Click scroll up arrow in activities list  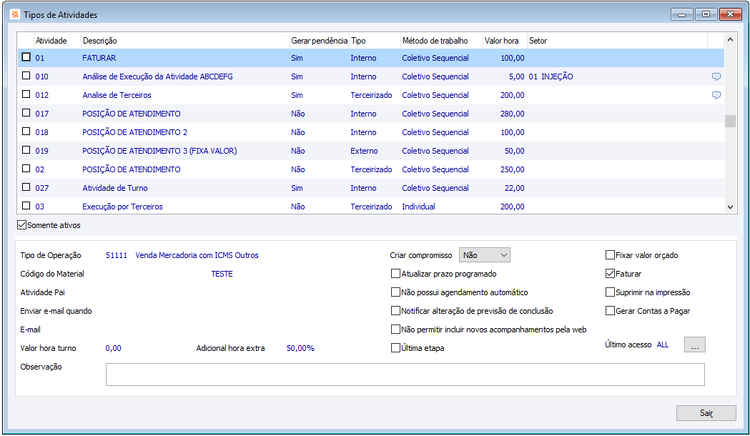[730, 40]
